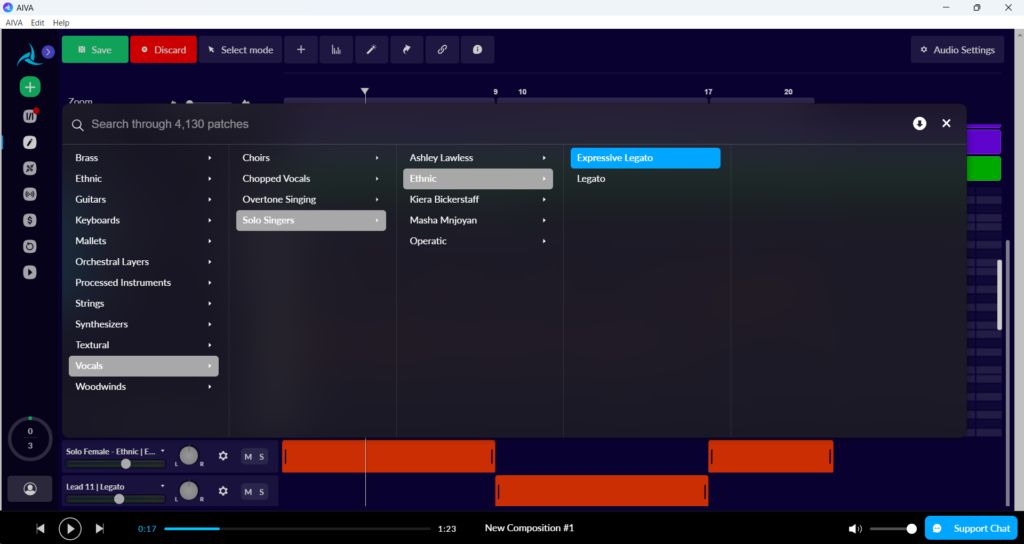Open Audio Settings
This screenshot has width=1024, height=544.
tap(957, 50)
